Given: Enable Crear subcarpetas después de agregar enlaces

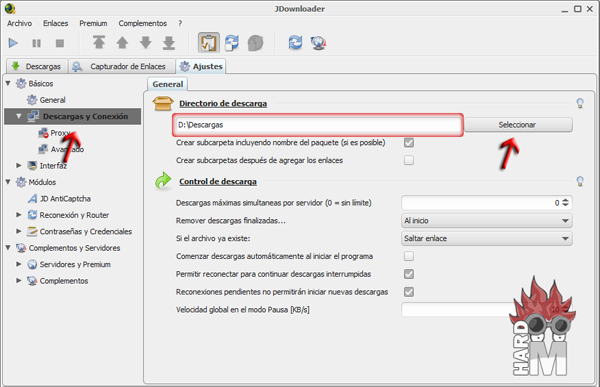Looking at the screenshot, I should [409, 160].
